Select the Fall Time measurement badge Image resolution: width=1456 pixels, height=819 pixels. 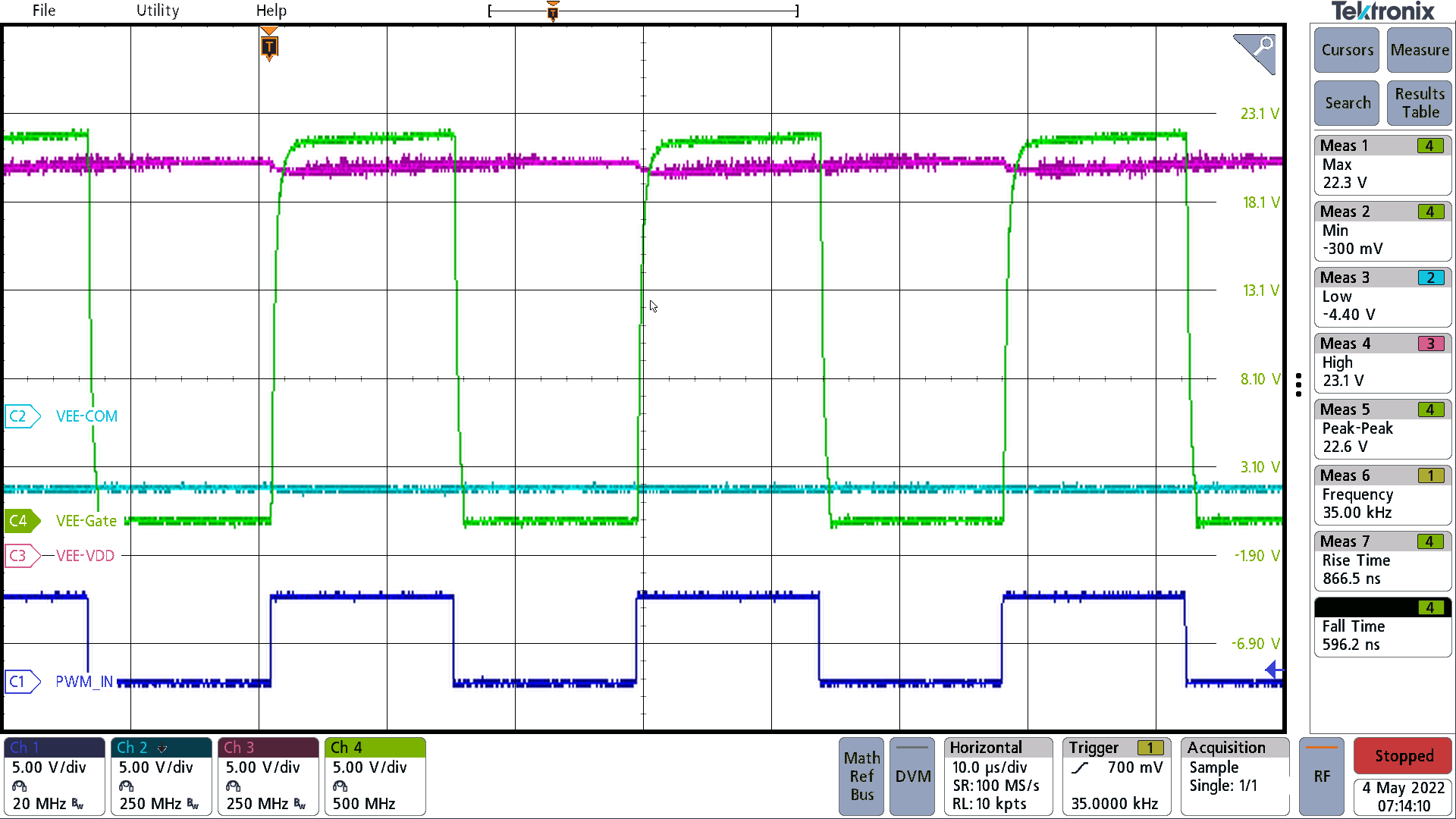point(1382,626)
